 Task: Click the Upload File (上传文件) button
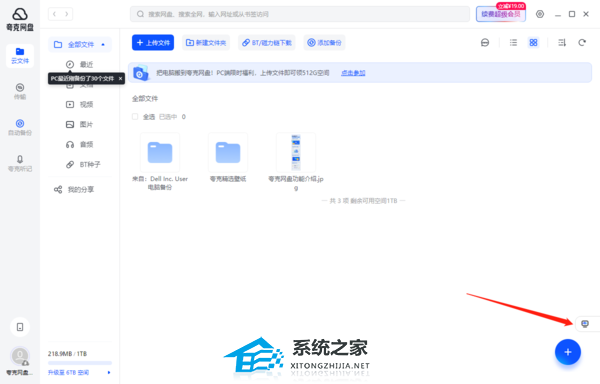point(153,42)
